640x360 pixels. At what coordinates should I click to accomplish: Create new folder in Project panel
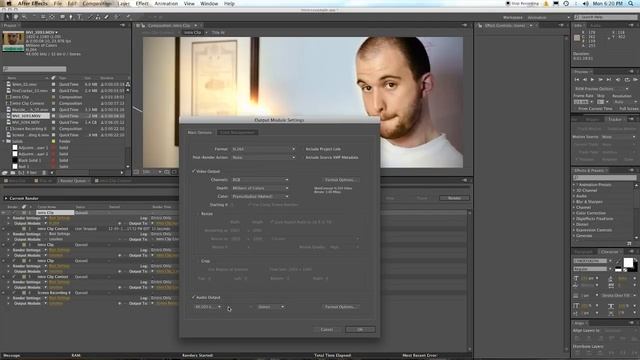click(x=13, y=173)
